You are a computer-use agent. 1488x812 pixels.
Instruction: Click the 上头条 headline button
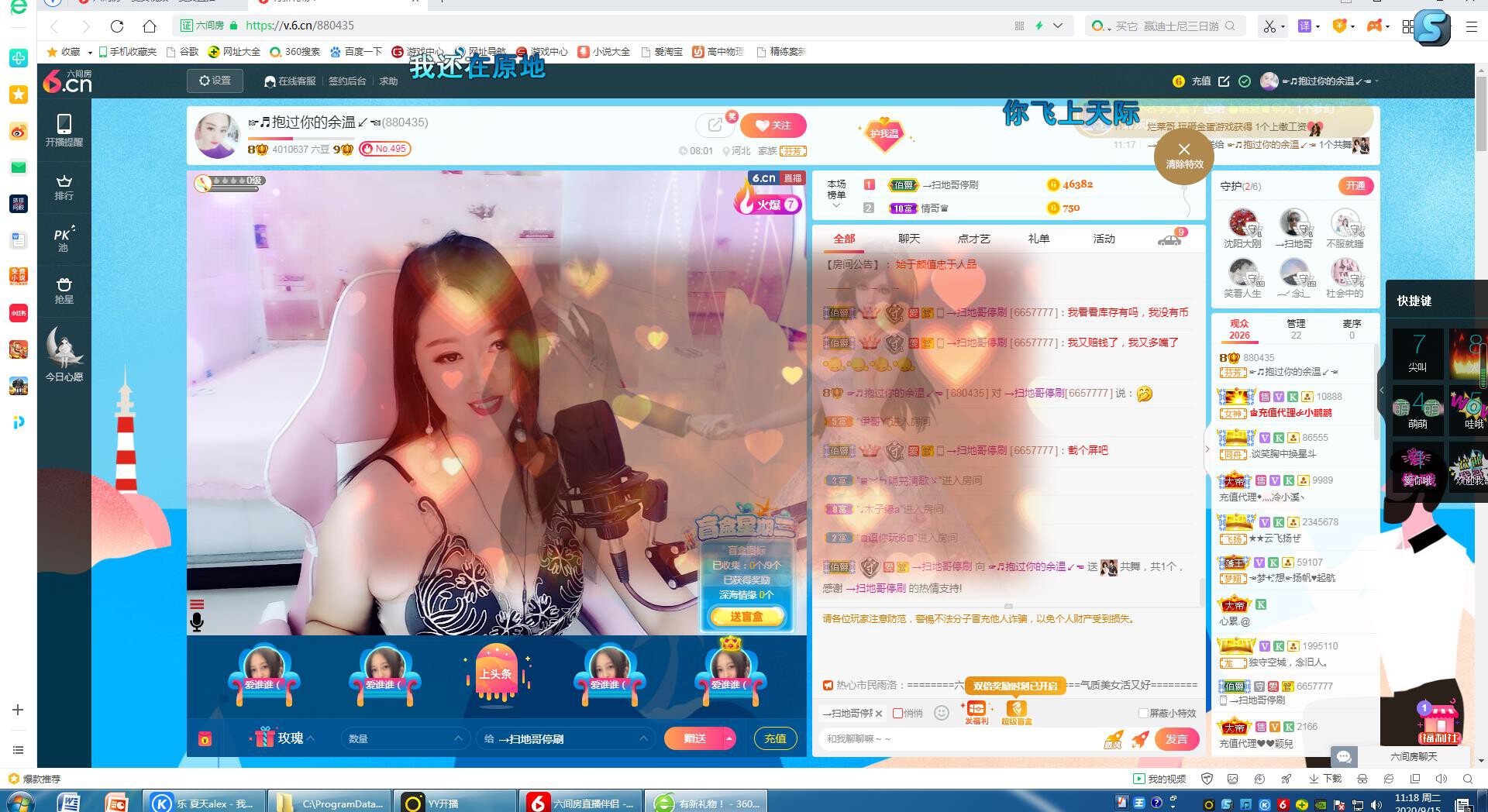point(496,673)
